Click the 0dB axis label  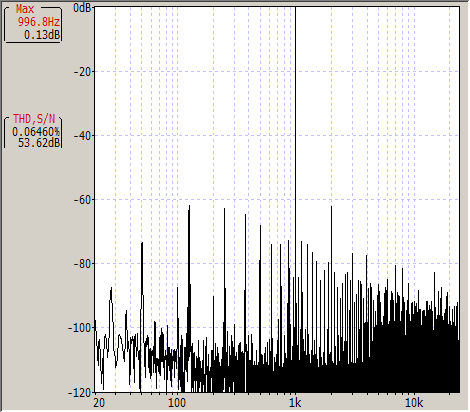[82, 7]
